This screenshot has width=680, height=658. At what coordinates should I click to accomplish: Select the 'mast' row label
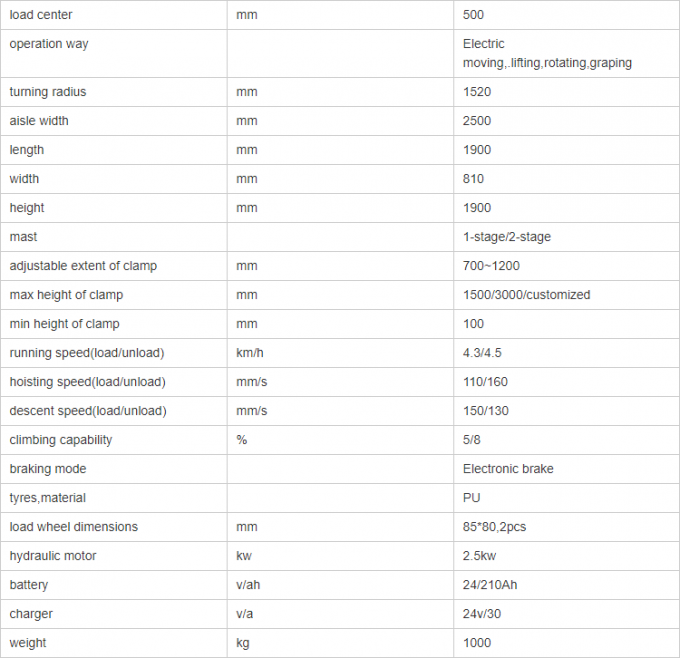[x=23, y=237]
